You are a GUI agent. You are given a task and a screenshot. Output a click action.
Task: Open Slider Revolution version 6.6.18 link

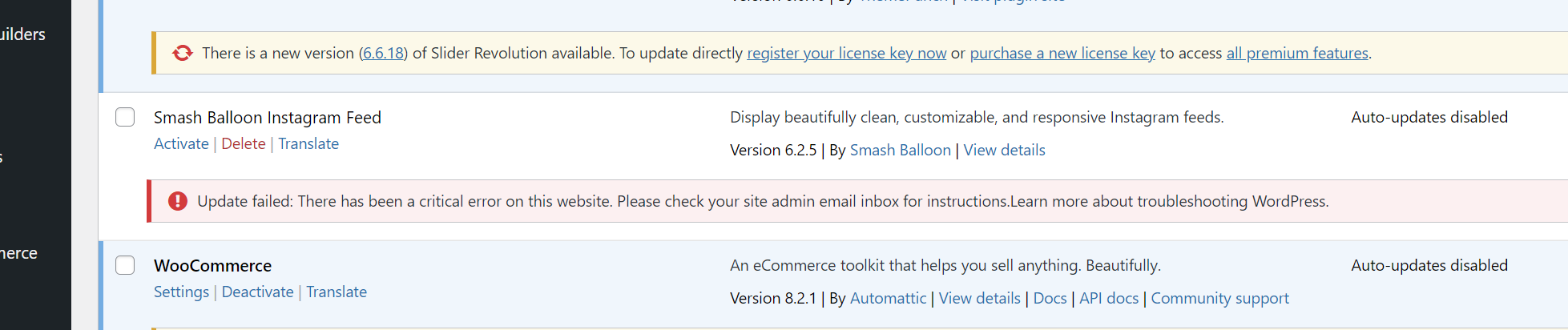383,53
